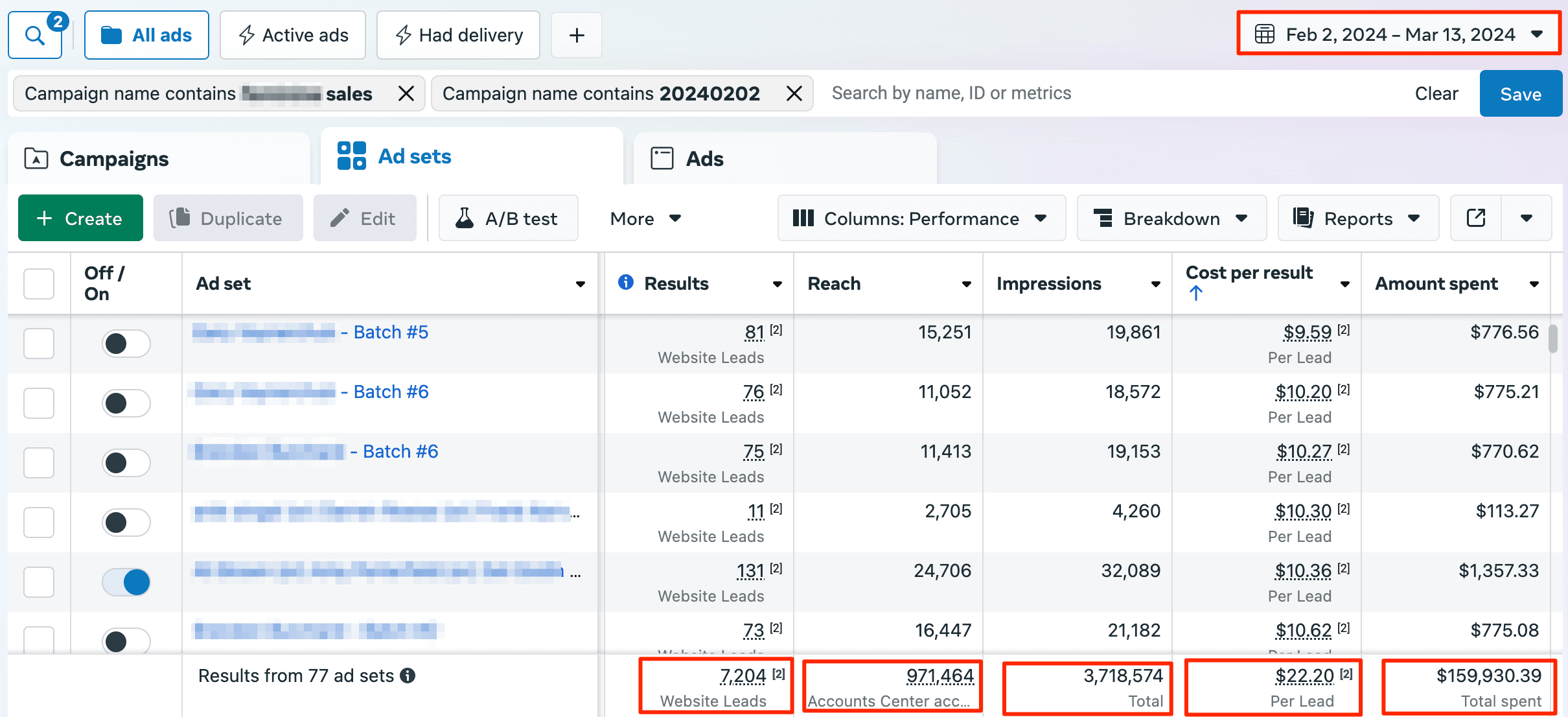Click the total reach 971,464 value
The image size is (1568, 717).
point(940,676)
